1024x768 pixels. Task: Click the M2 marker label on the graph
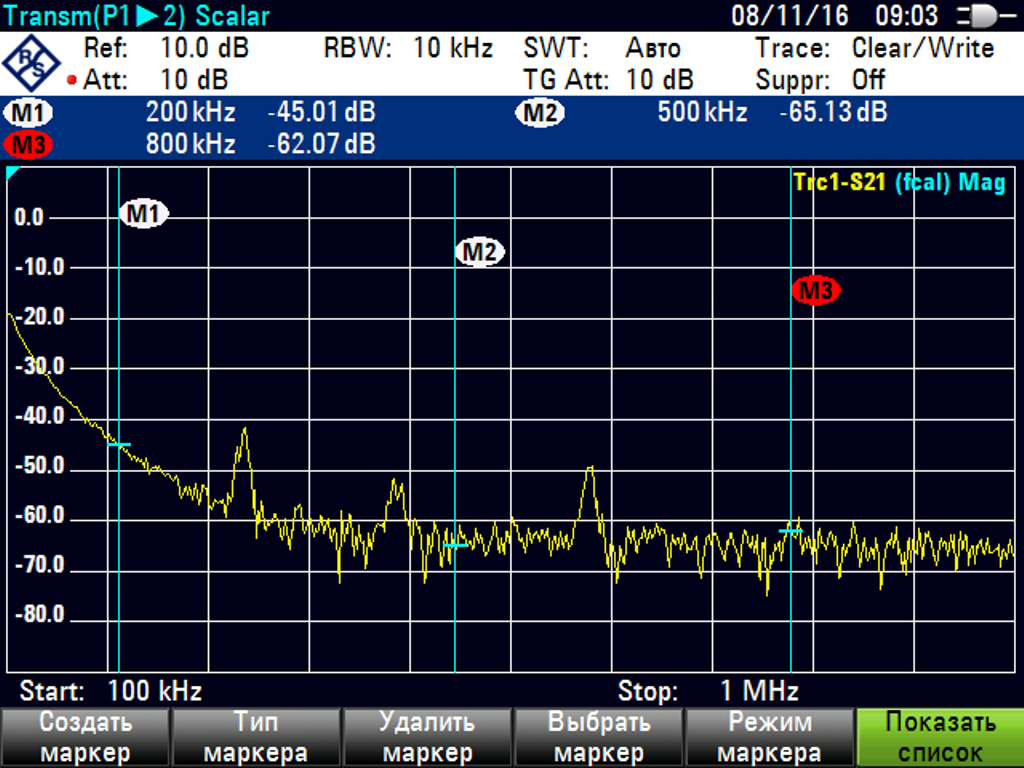(479, 252)
